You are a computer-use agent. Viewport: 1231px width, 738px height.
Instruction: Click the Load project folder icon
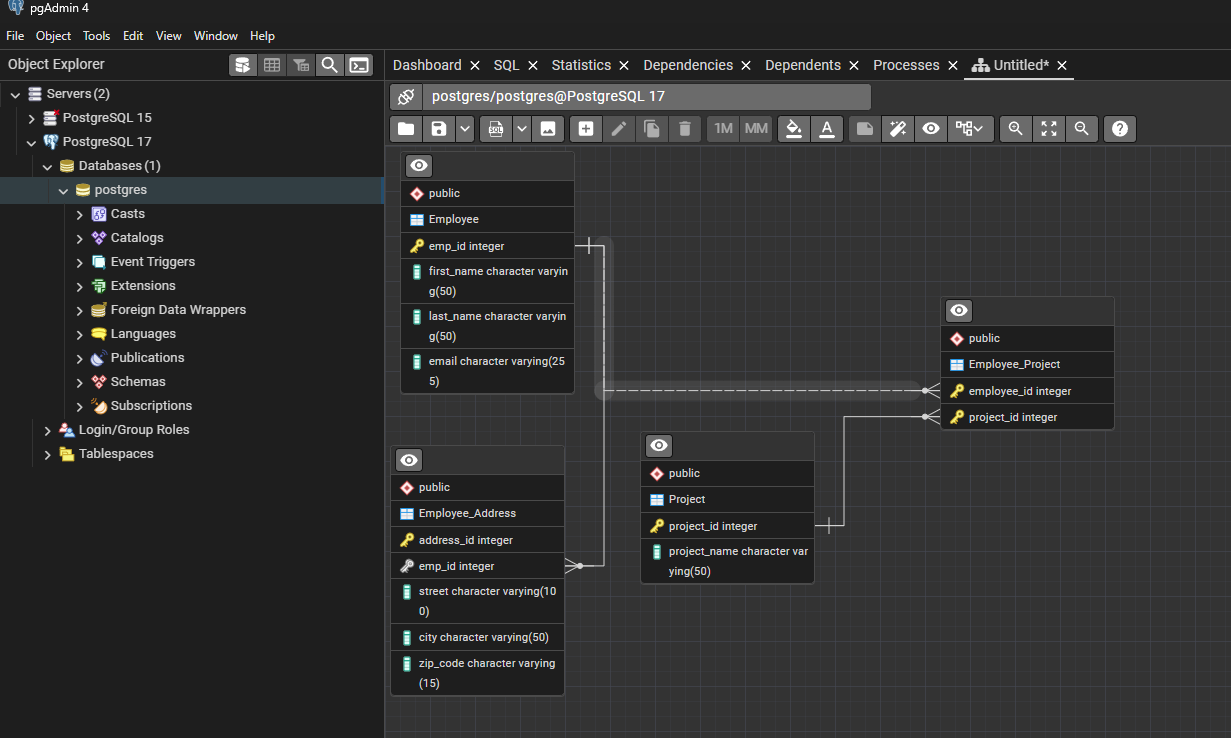(406, 129)
